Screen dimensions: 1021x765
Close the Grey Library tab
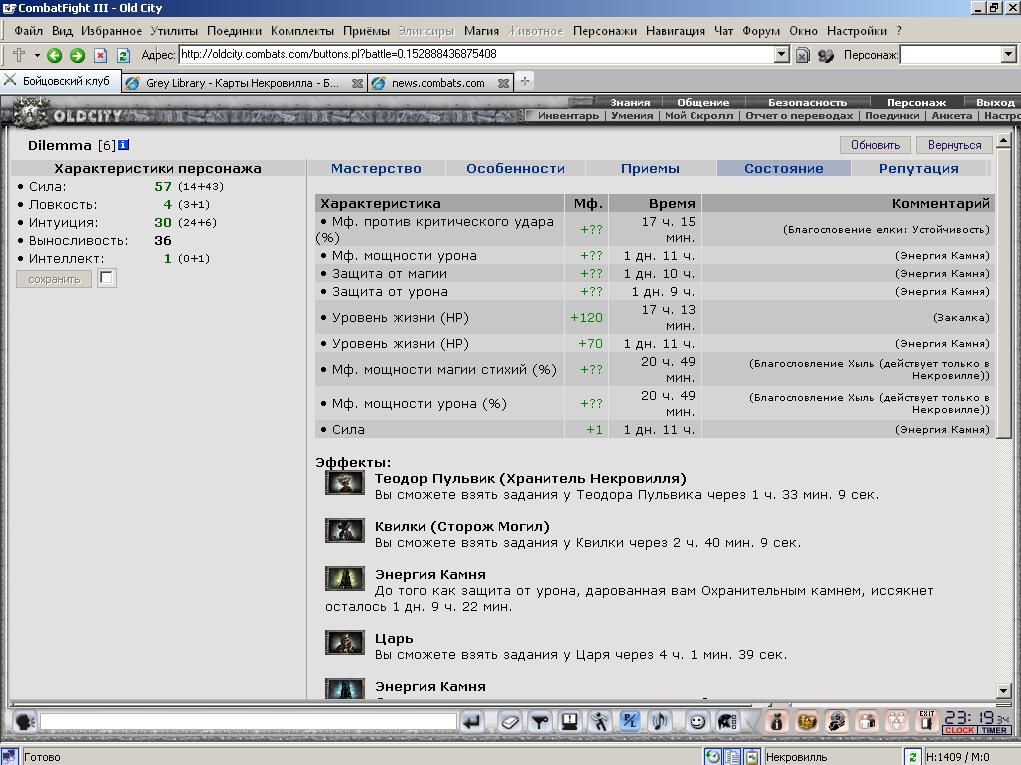pos(357,83)
